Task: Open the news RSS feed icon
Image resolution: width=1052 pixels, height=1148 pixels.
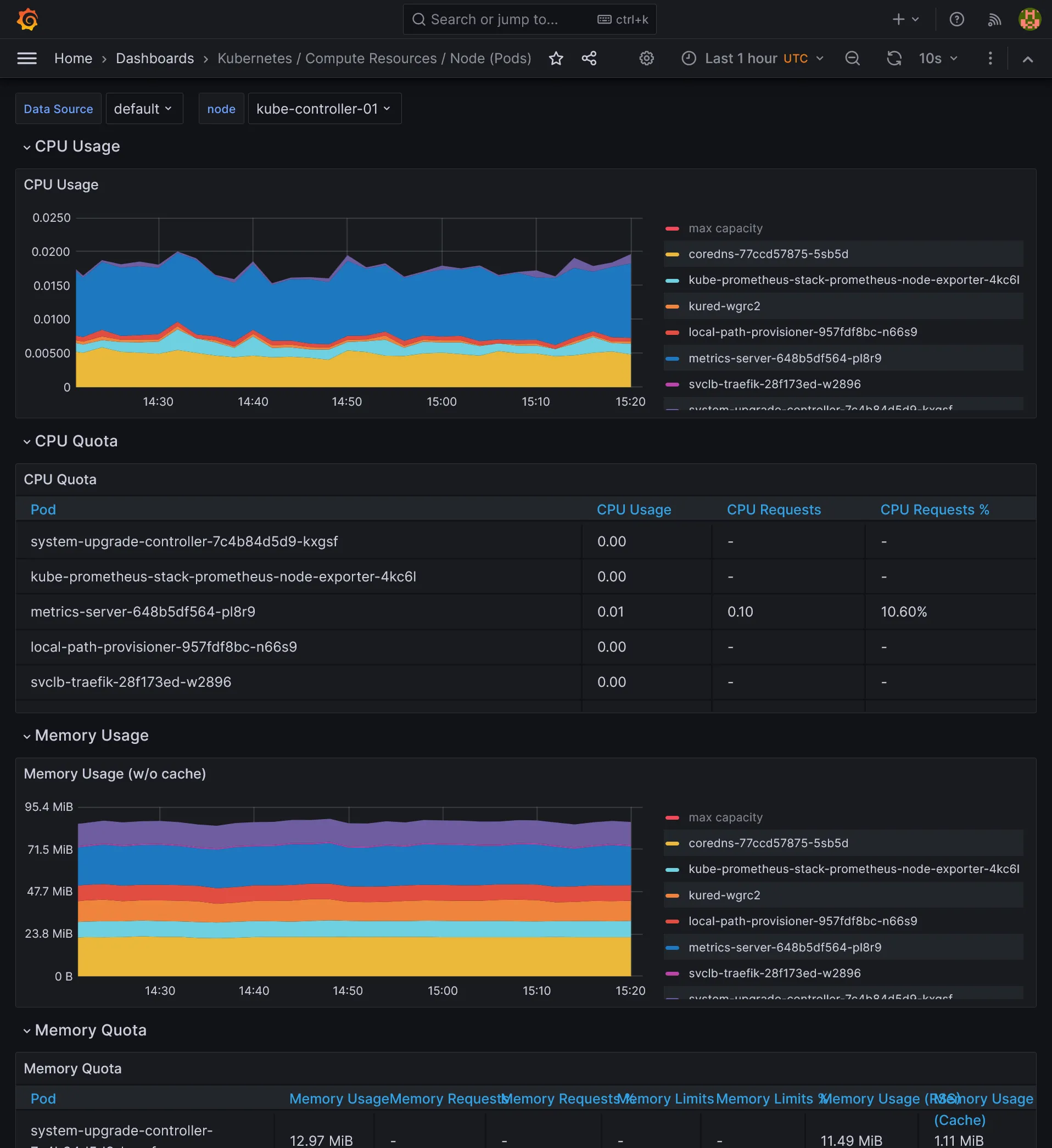Action: click(x=994, y=19)
